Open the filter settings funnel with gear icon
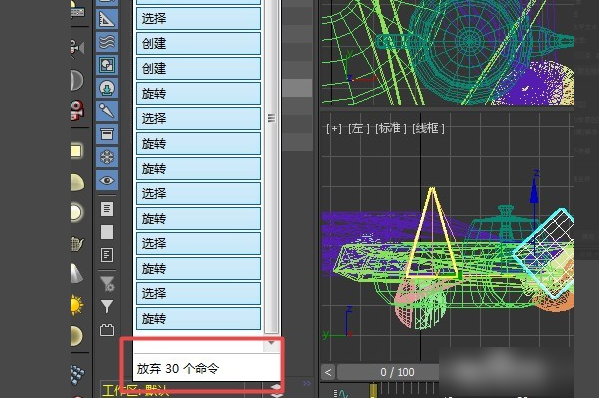Viewport: 599px width, 398px height. pyautogui.click(x=107, y=284)
